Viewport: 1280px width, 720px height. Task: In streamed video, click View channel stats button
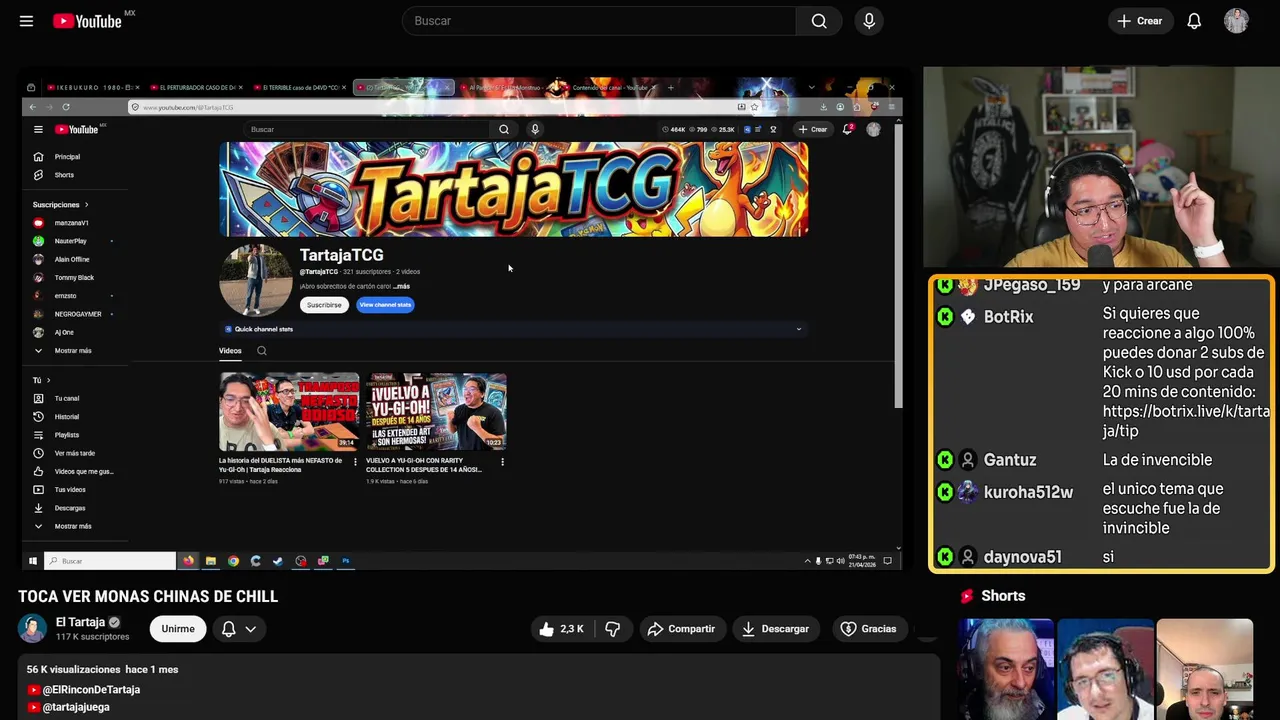point(385,305)
